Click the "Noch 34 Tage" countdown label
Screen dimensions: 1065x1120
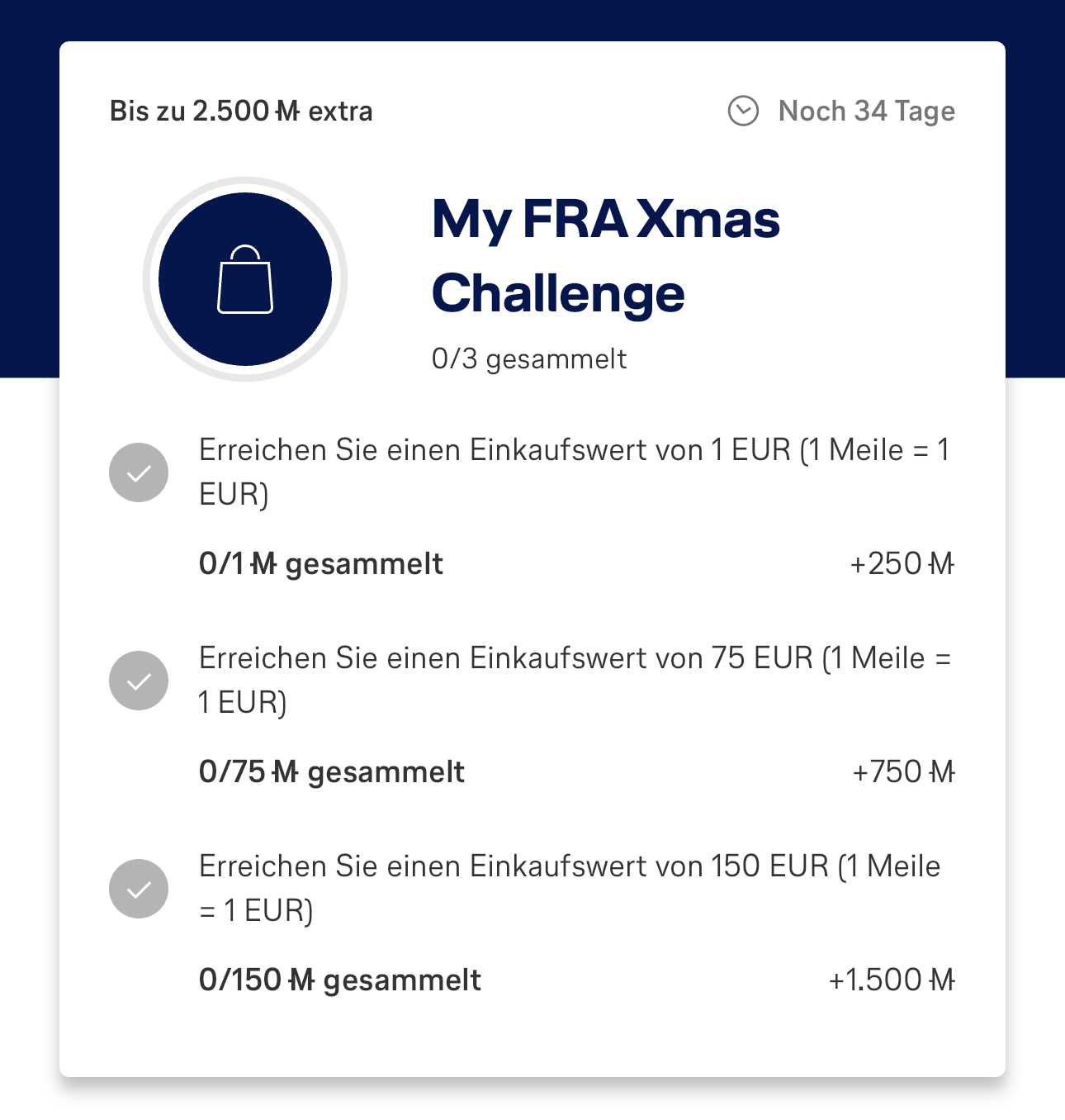click(x=866, y=111)
